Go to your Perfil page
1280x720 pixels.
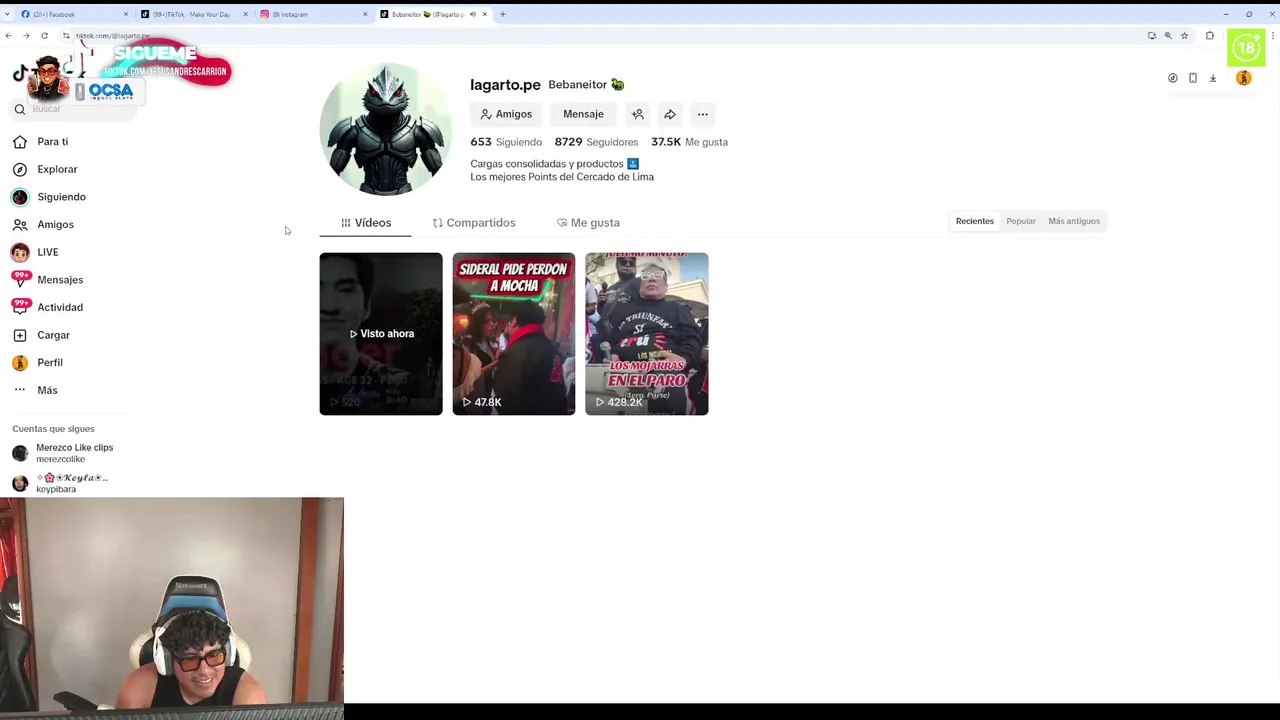[50, 363]
